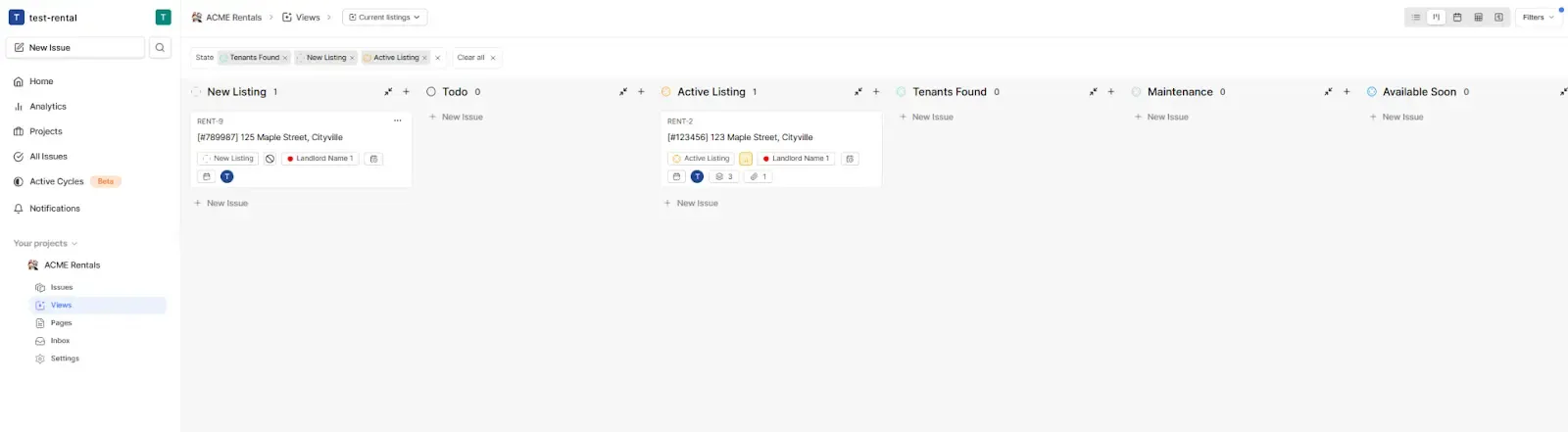Collapse the Active Listing column
1568x432 pixels.
tap(857, 92)
